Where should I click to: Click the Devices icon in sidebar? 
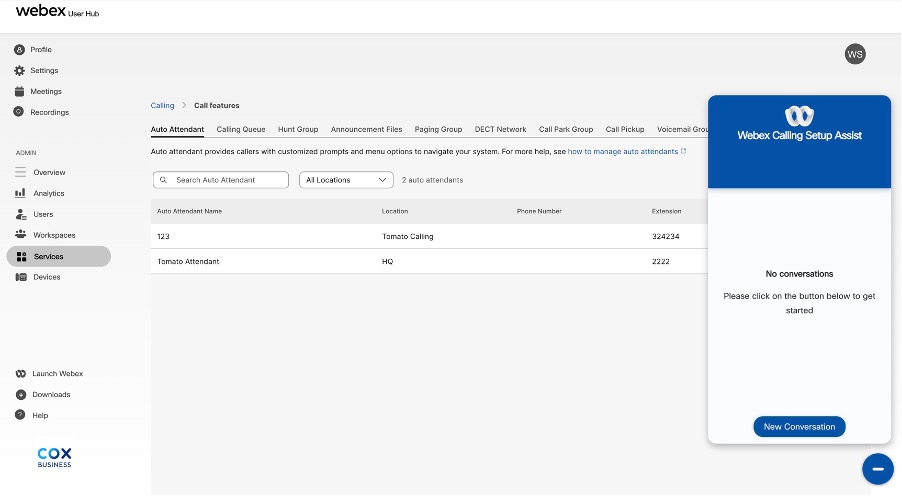[21, 277]
